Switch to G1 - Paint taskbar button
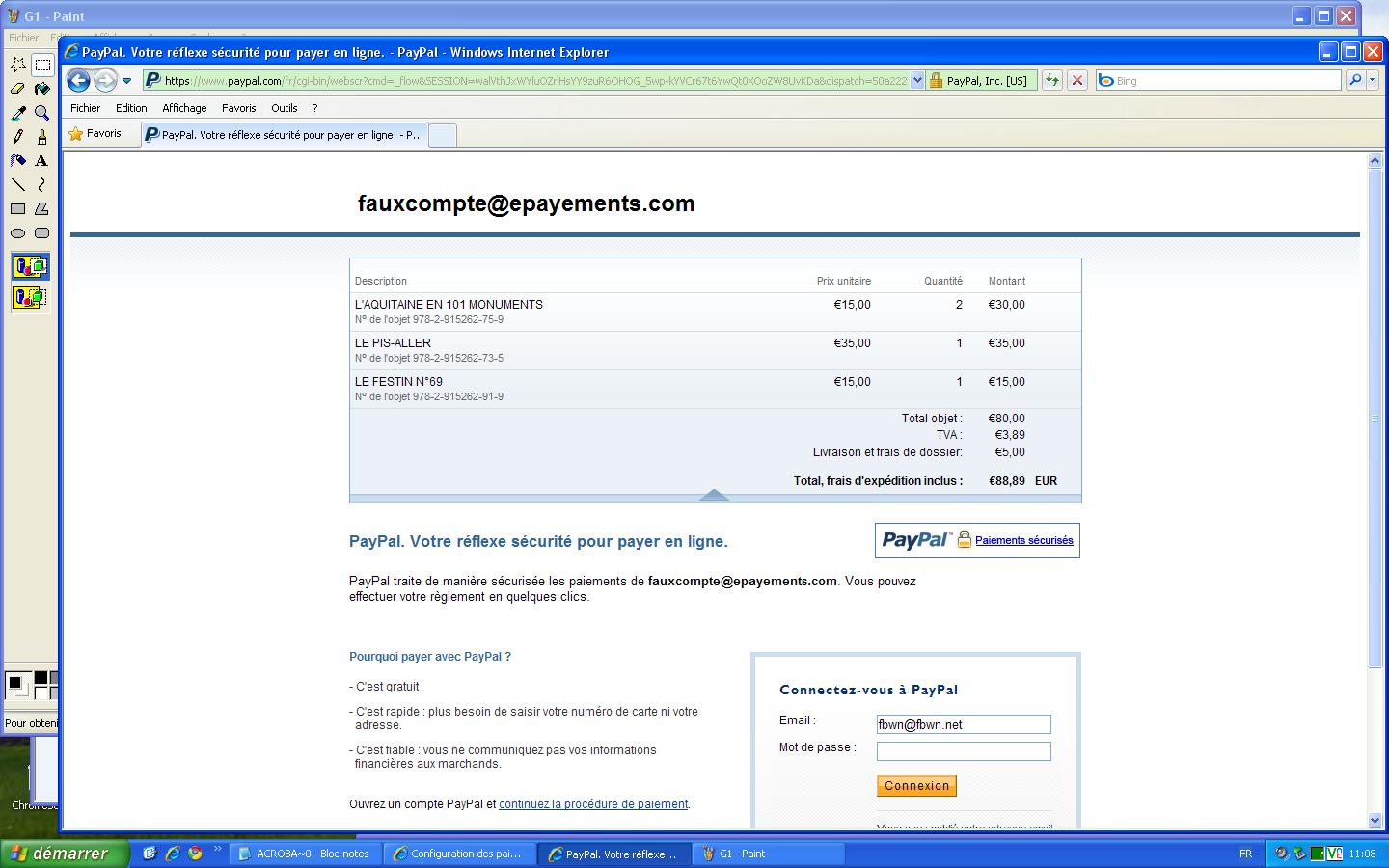 tap(770, 854)
